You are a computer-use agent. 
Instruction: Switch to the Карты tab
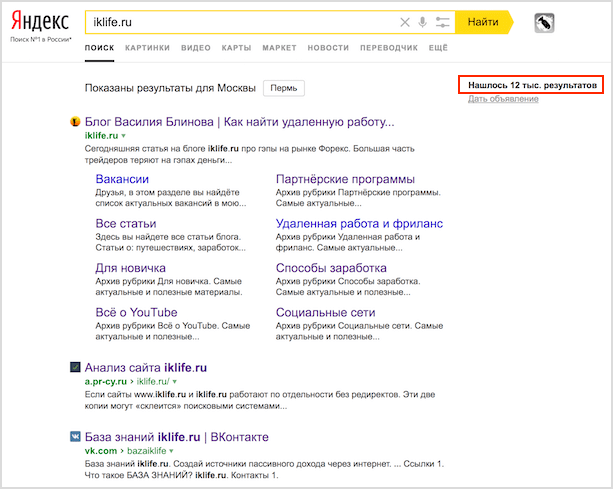click(237, 48)
